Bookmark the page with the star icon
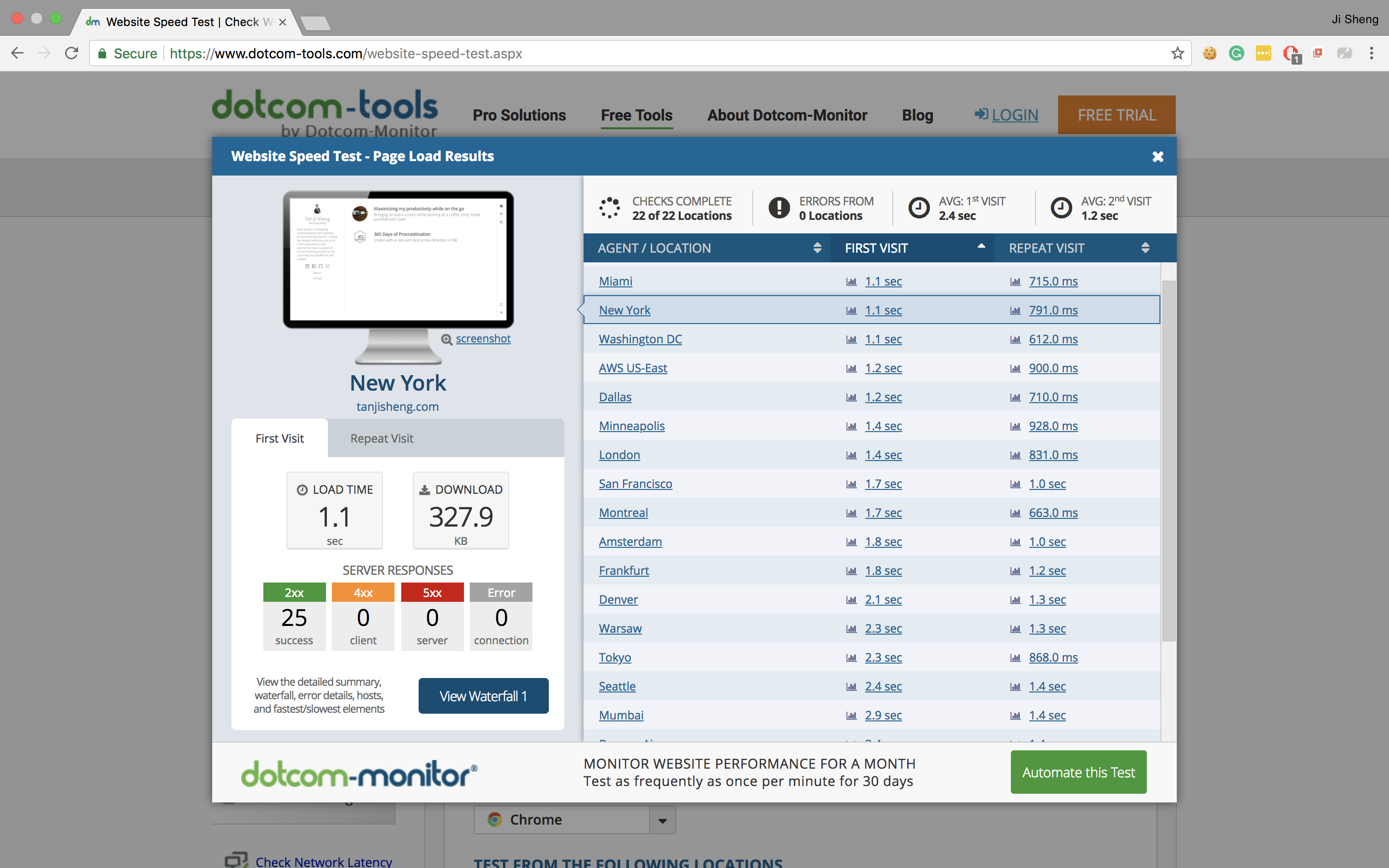Image resolution: width=1389 pixels, height=868 pixels. coord(1177,54)
